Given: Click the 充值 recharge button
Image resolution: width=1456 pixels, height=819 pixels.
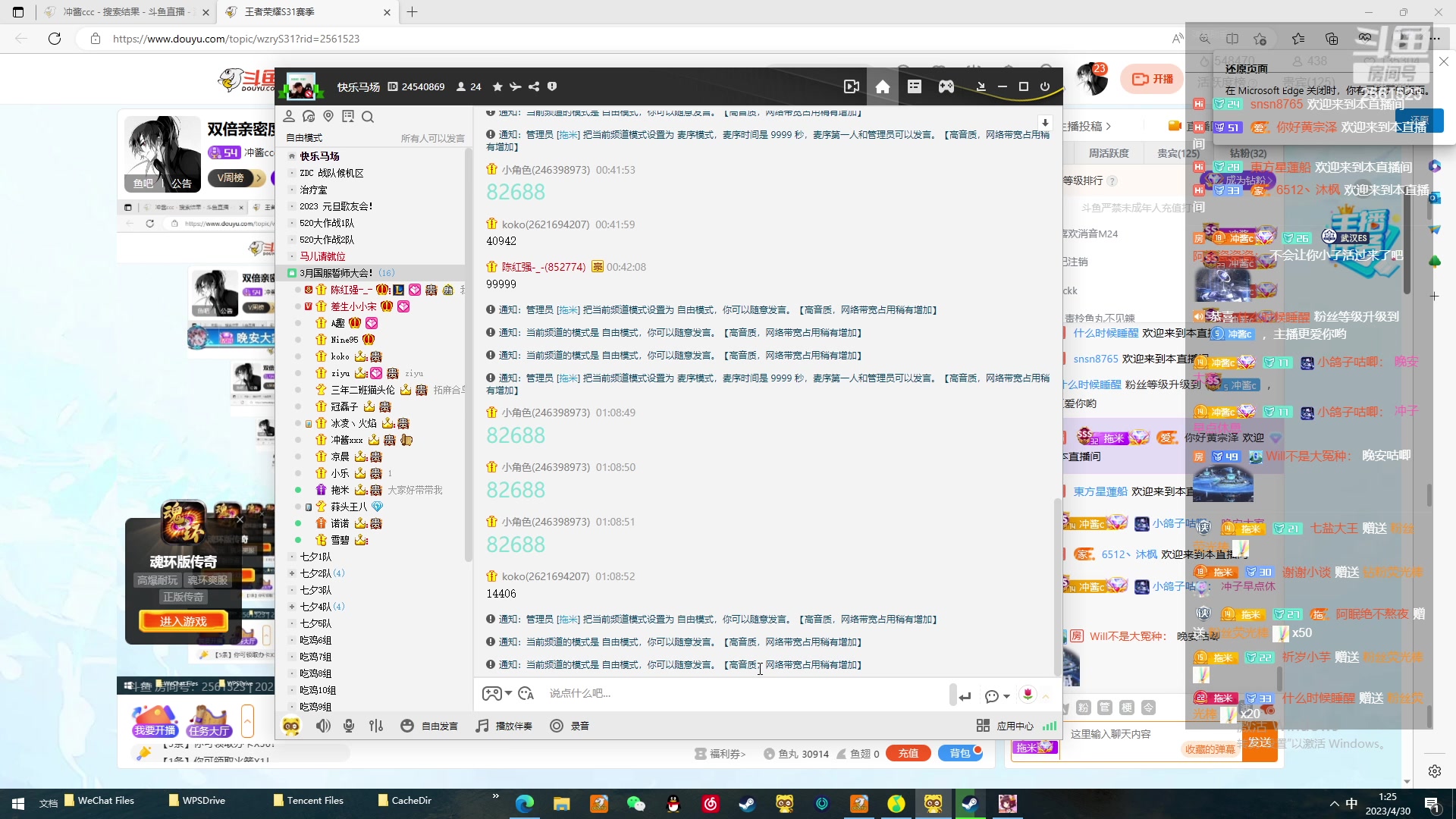Looking at the screenshot, I should click(x=908, y=753).
